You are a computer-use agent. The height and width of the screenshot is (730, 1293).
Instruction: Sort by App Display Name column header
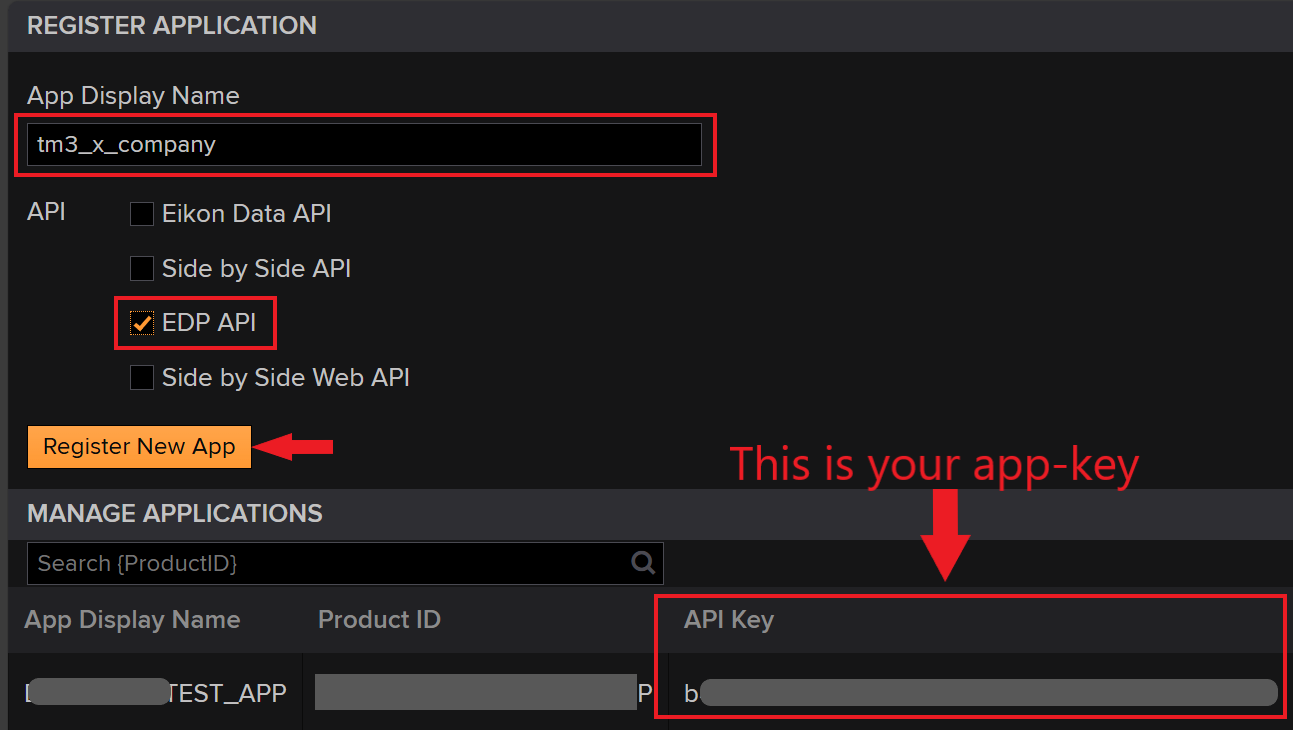pyautogui.click(x=132, y=620)
